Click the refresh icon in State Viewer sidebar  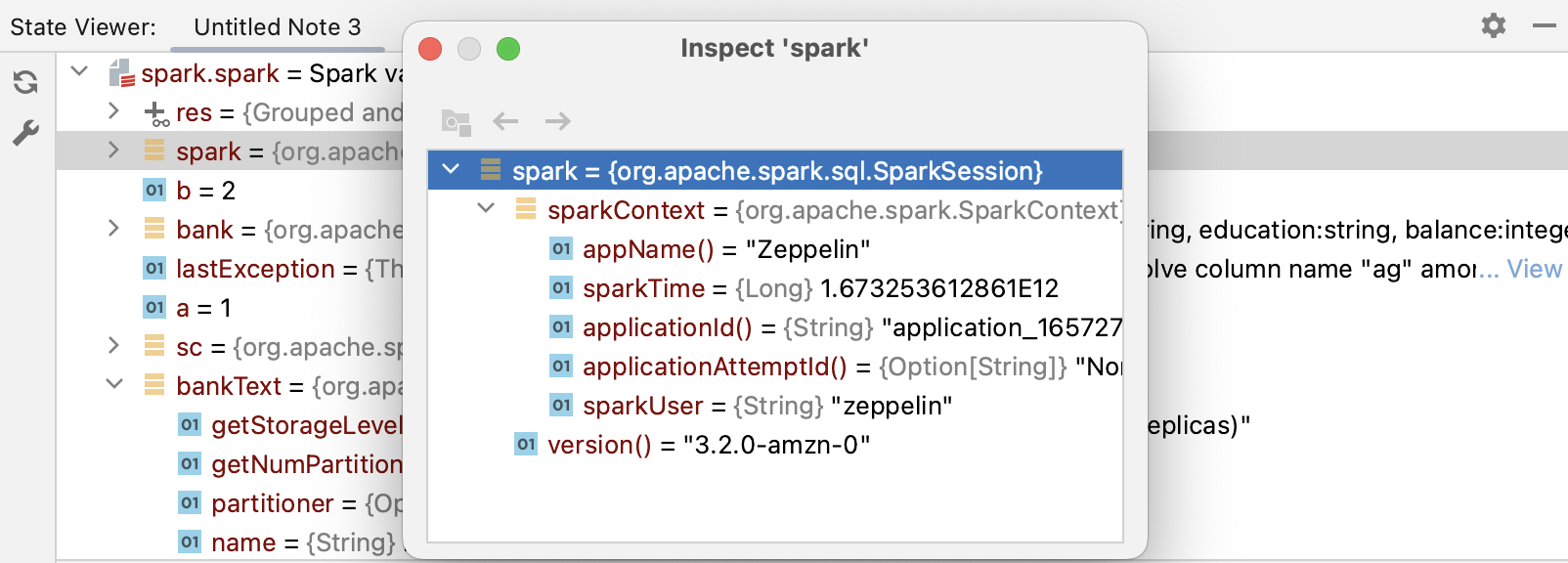[26, 82]
